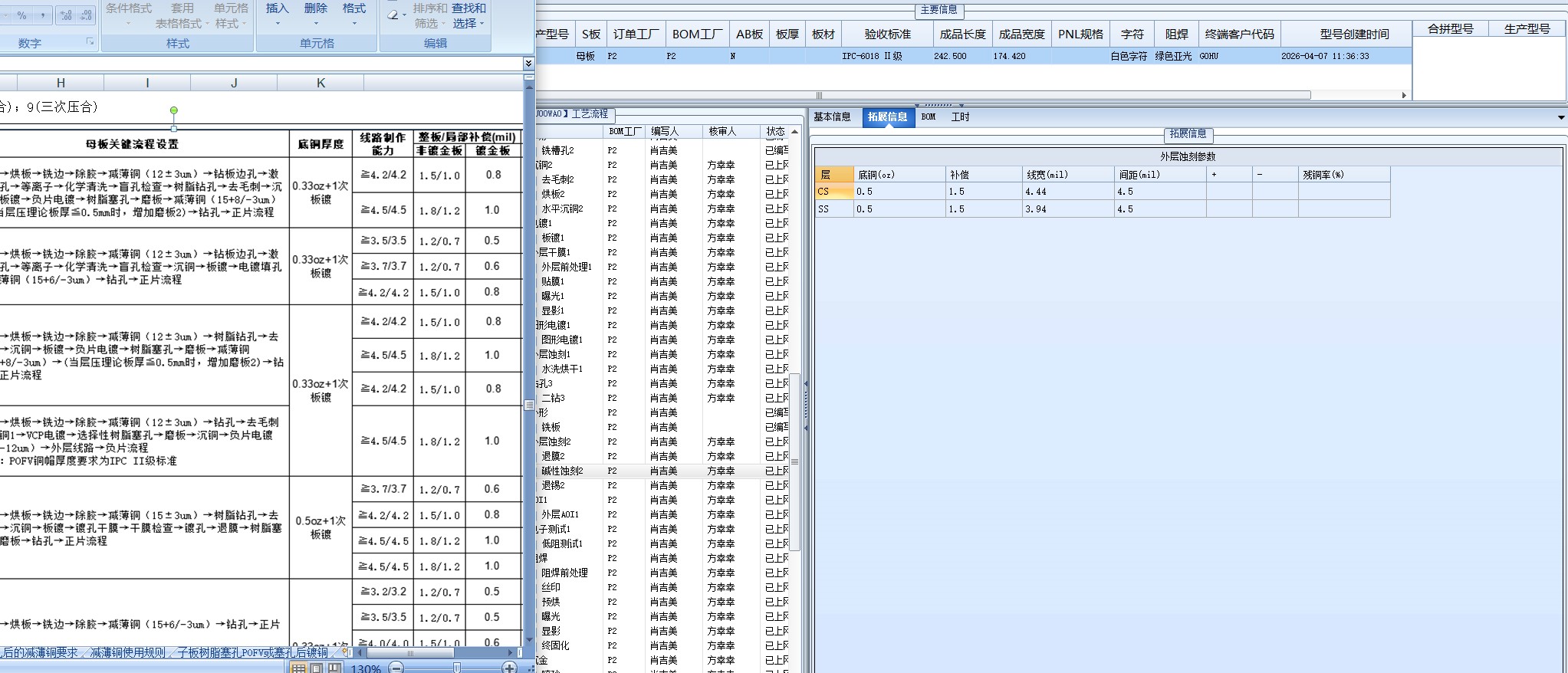Screen dimensions: 1568x673
Task: Select the 碱性蚀刻2 process row
Action: tap(662, 471)
